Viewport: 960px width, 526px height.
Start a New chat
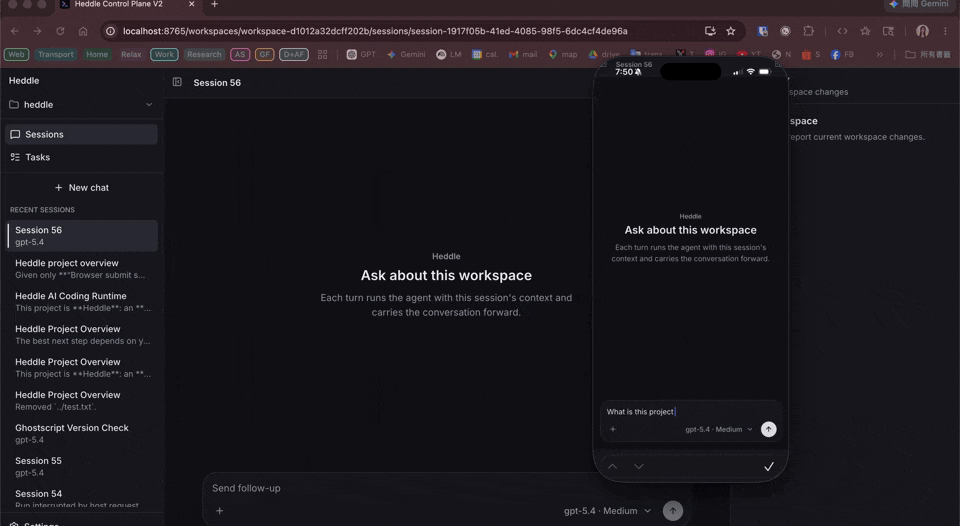pos(81,187)
